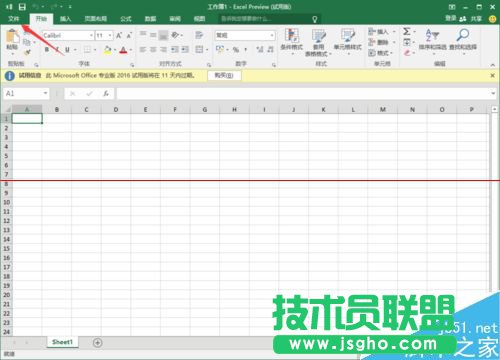This screenshot has height=360, width=500.
Task: Switch to the Page Layout ribbon tab
Action: point(96,19)
